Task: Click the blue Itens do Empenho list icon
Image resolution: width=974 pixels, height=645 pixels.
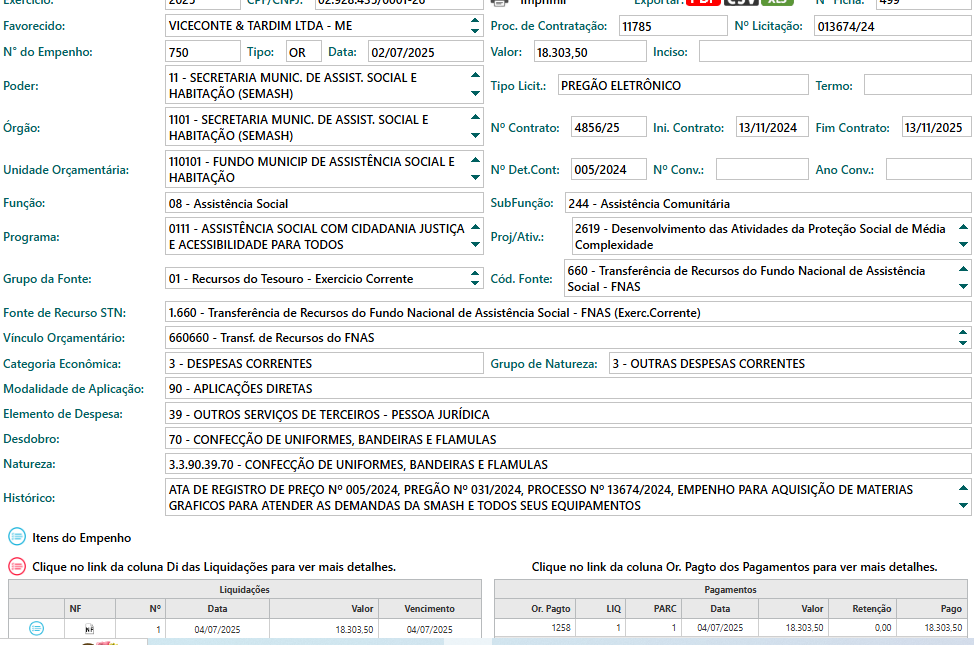Action: [x=17, y=538]
